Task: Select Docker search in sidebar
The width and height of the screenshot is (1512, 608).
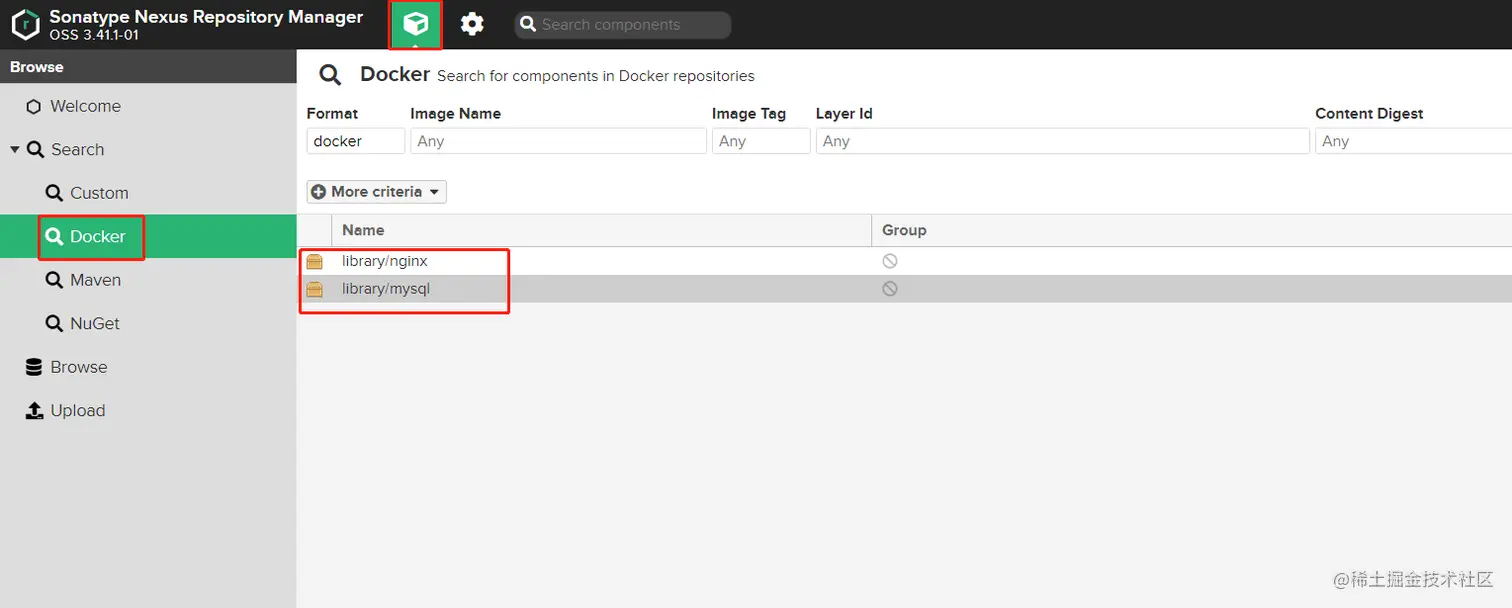Action: [148, 237]
